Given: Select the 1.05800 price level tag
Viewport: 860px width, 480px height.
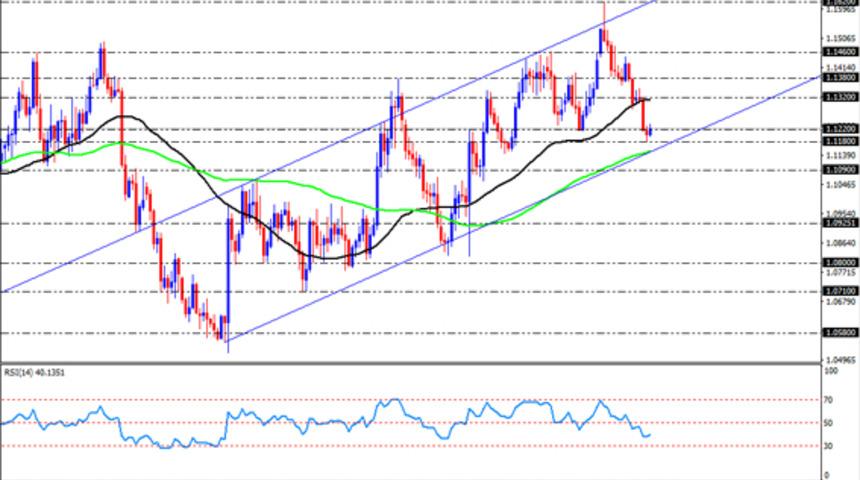Looking at the screenshot, I should [840, 332].
